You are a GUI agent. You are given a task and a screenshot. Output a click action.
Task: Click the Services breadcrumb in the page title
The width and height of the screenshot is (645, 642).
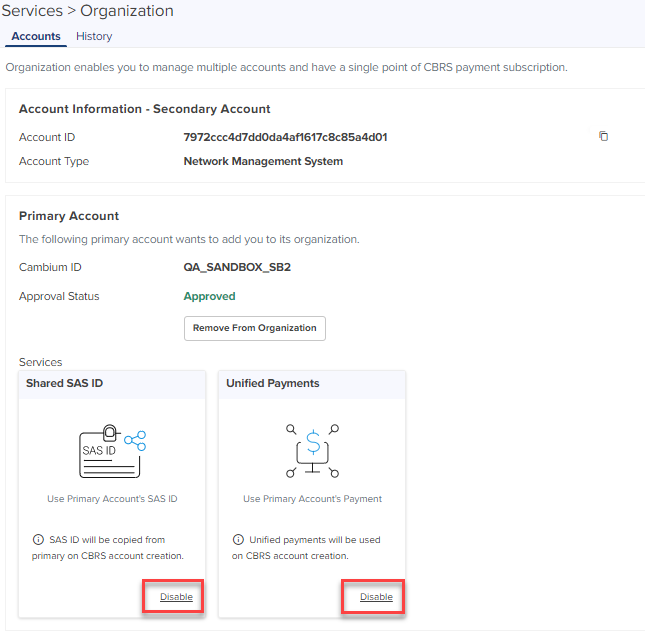(x=34, y=11)
